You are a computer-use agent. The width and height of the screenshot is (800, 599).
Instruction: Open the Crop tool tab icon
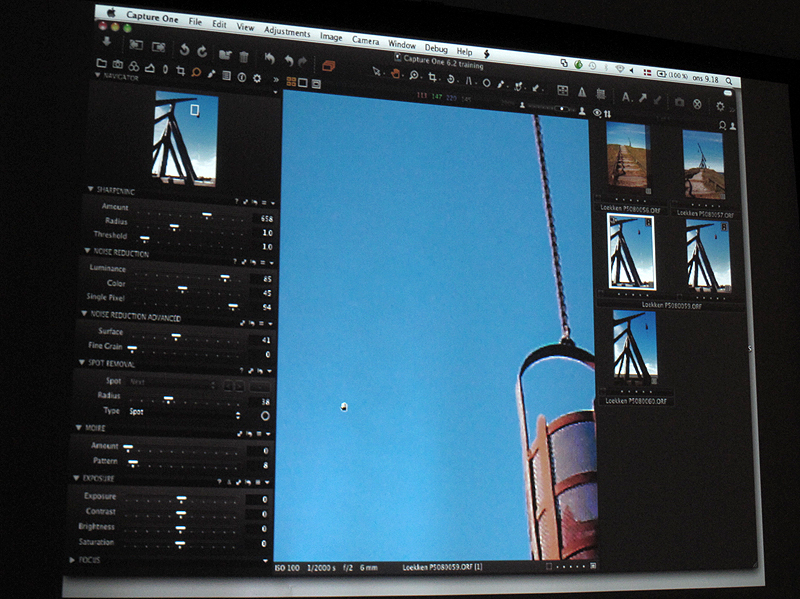(x=180, y=70)
